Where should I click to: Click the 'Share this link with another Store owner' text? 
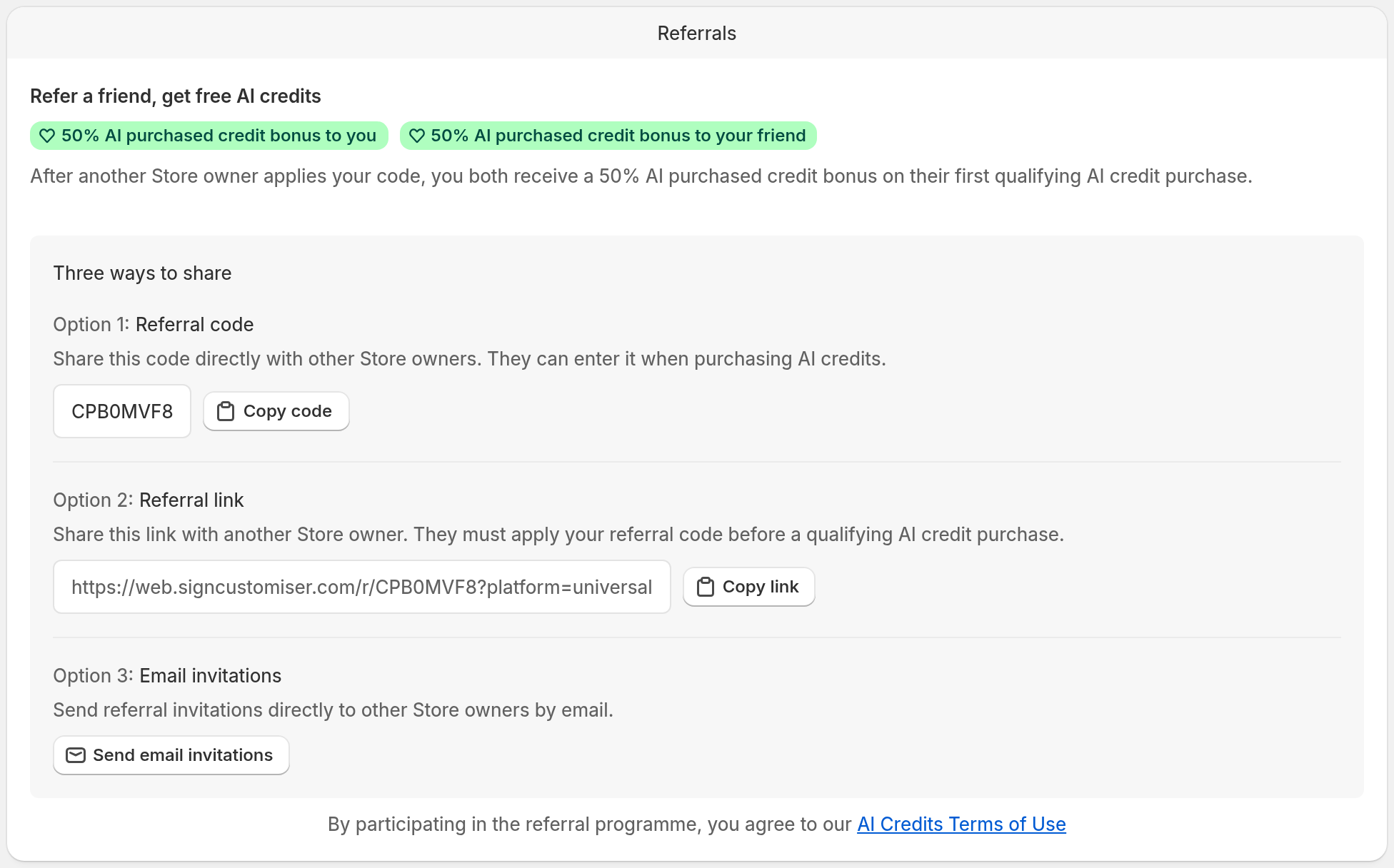point(558,535)
